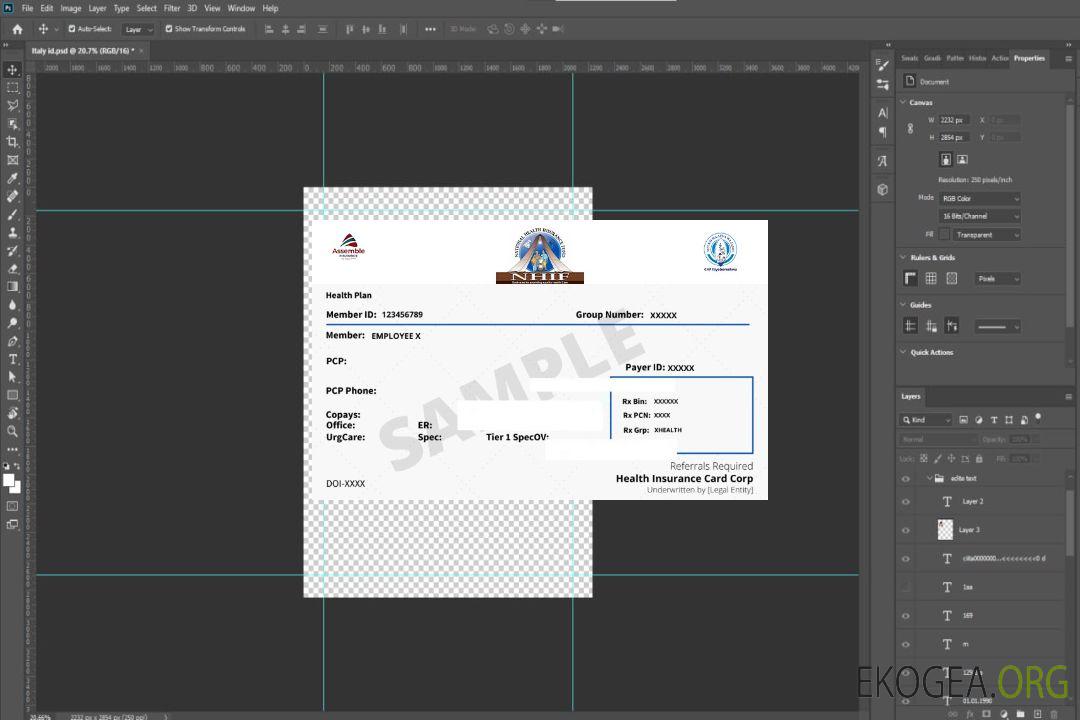Click the Fill color swatch in Canvas
This screenshot has width=1080, height=720.
(944, 235)
